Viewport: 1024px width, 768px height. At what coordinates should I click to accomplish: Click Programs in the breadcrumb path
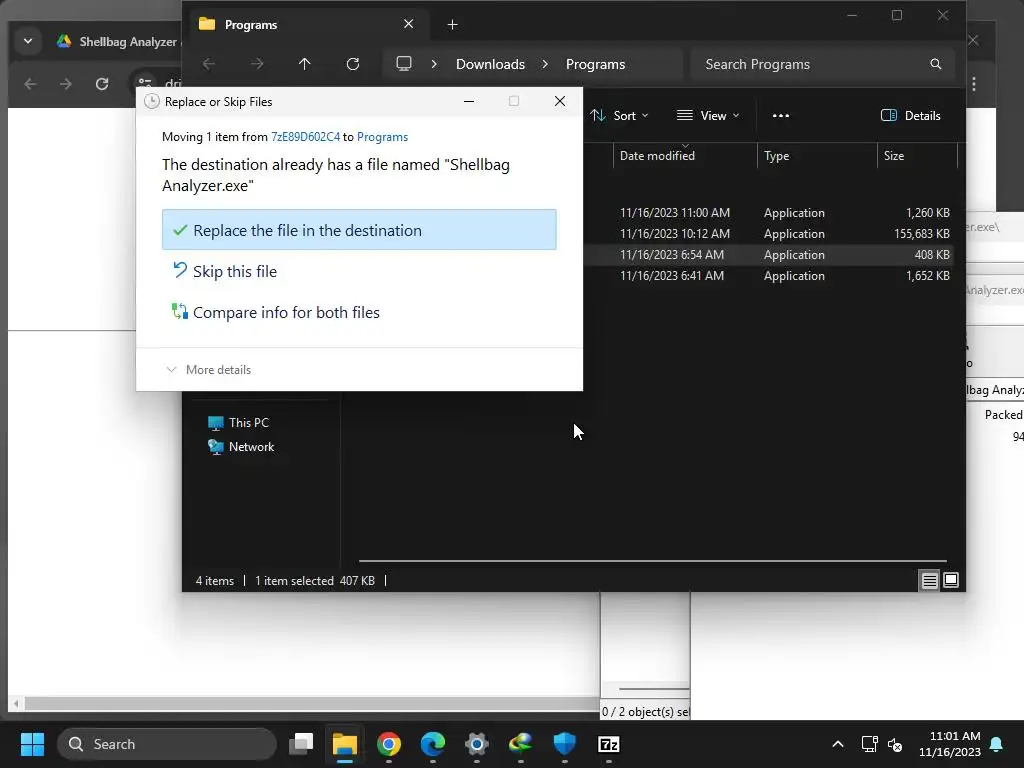[595, 64]
